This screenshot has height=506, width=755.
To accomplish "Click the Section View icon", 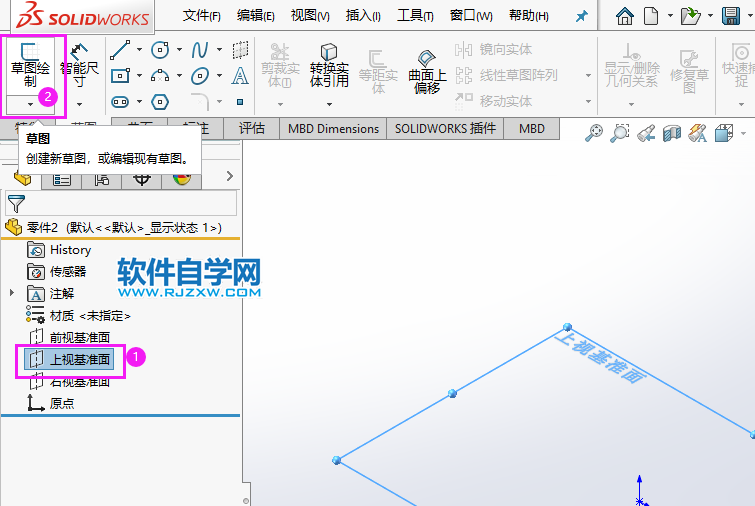I will click(672, 132).
